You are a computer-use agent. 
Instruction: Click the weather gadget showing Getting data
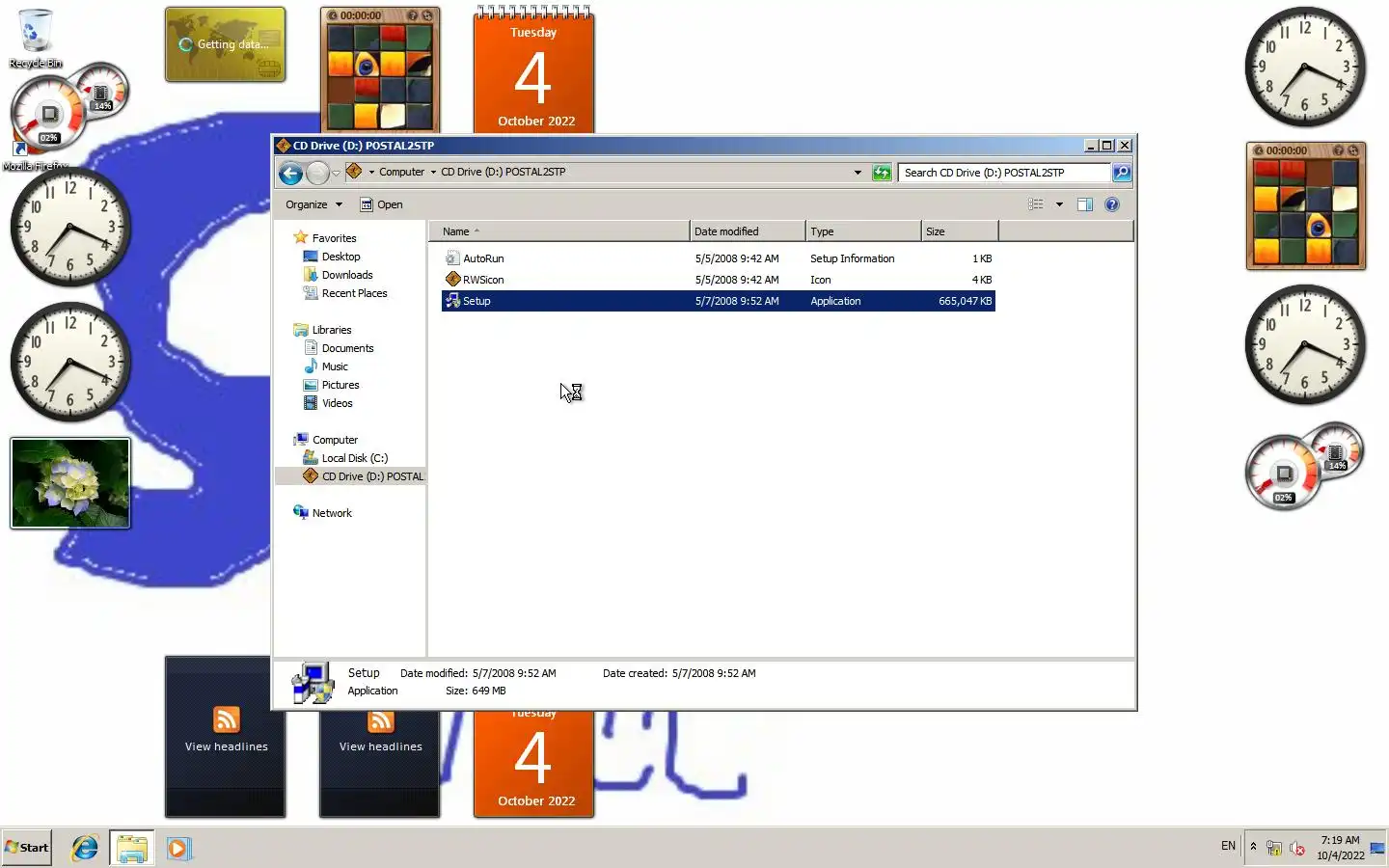pos(226,44)
